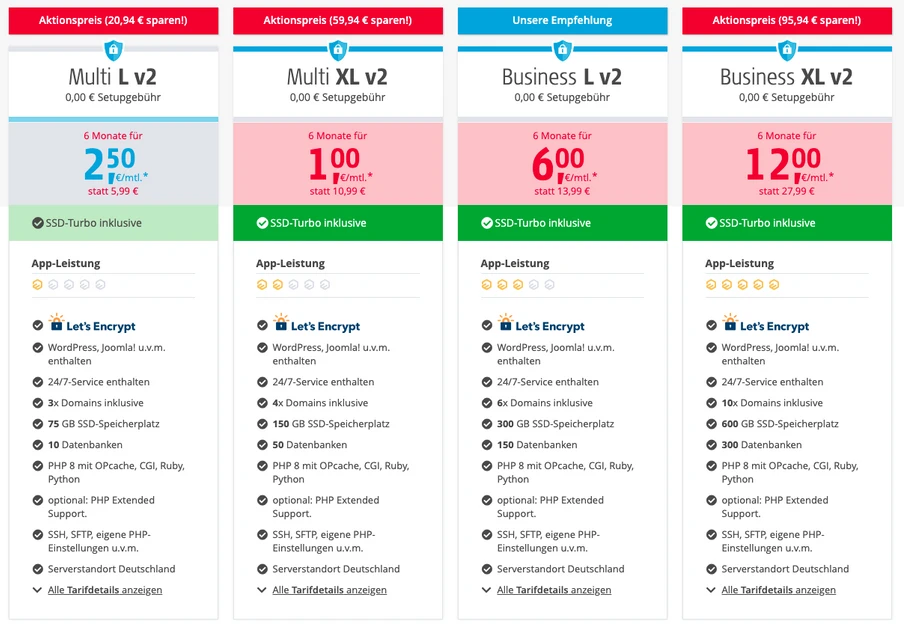Click the Multi L v2 plan title

click(113, 77)
